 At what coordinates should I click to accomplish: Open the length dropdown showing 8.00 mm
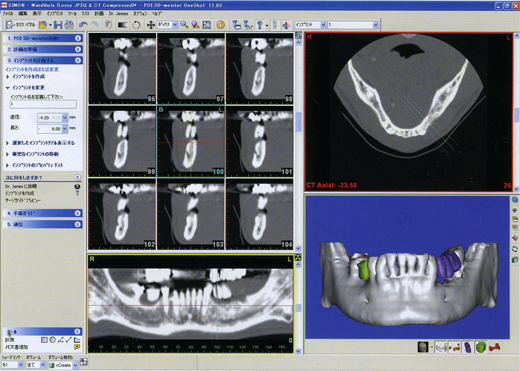click(x=65, y=128)
